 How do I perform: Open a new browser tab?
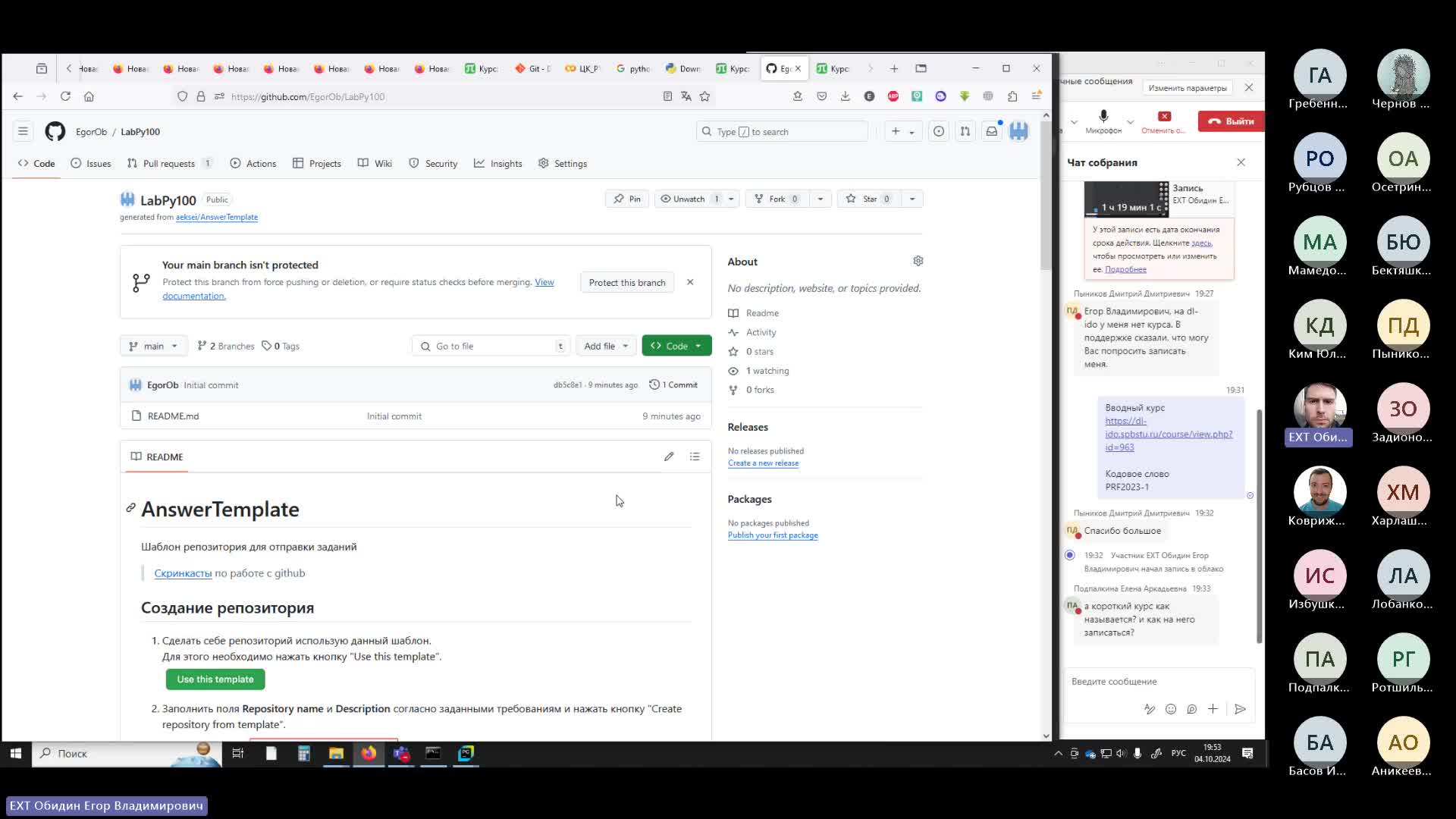tap(894, 68)
